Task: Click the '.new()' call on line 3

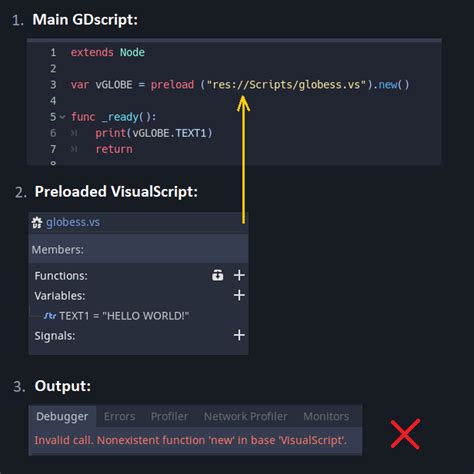Action: [x=391, y=85]
